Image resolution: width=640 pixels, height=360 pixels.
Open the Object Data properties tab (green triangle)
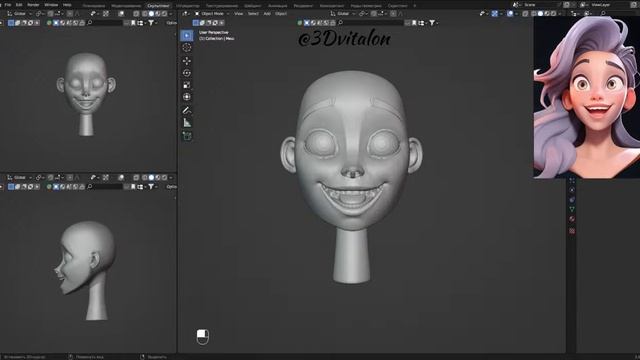point(572,209)
